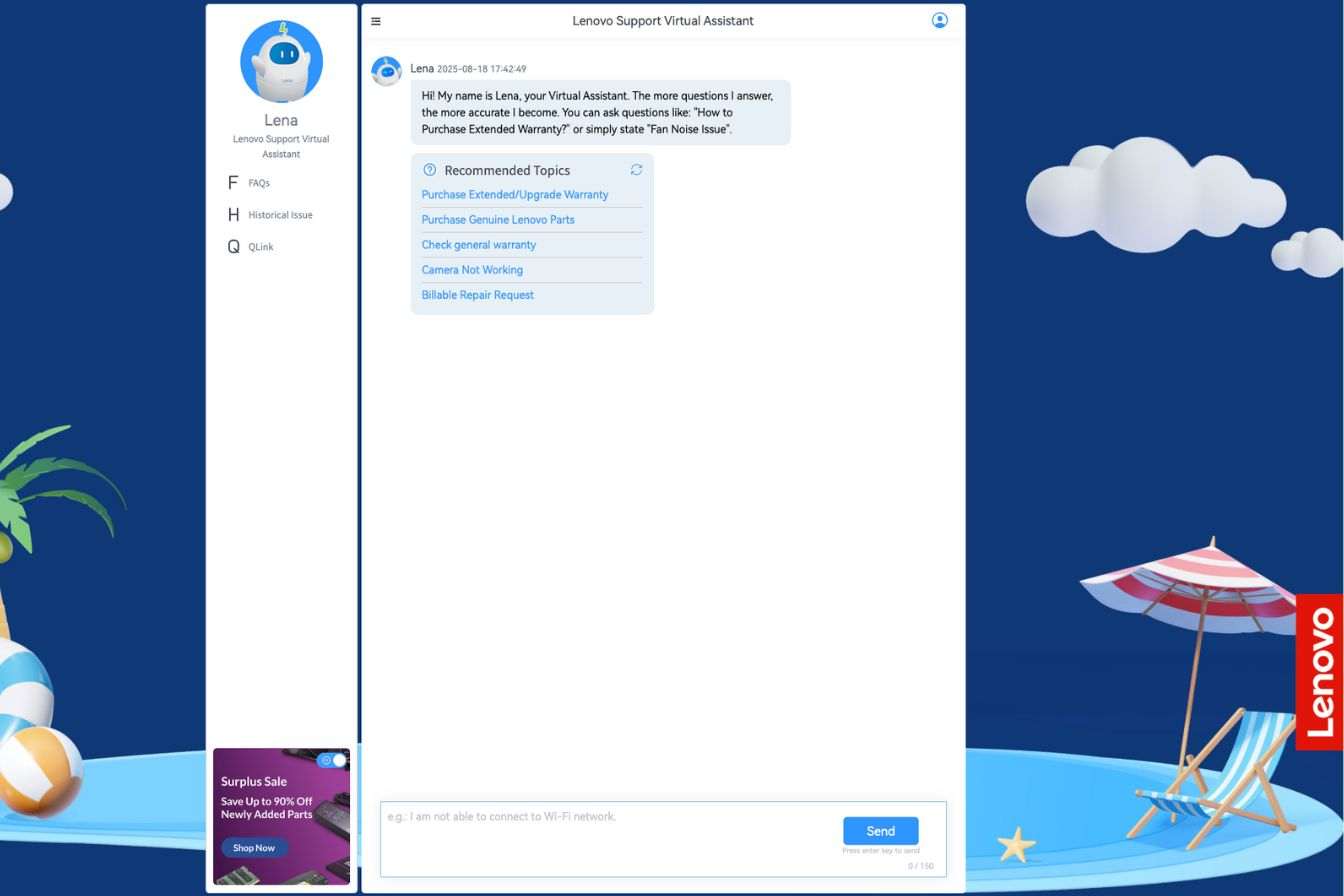Toggle the switch on the Surplus Sale ad
Image resolution: width=1344 pixels, height=896 pixels.
(x=333, y=760)
